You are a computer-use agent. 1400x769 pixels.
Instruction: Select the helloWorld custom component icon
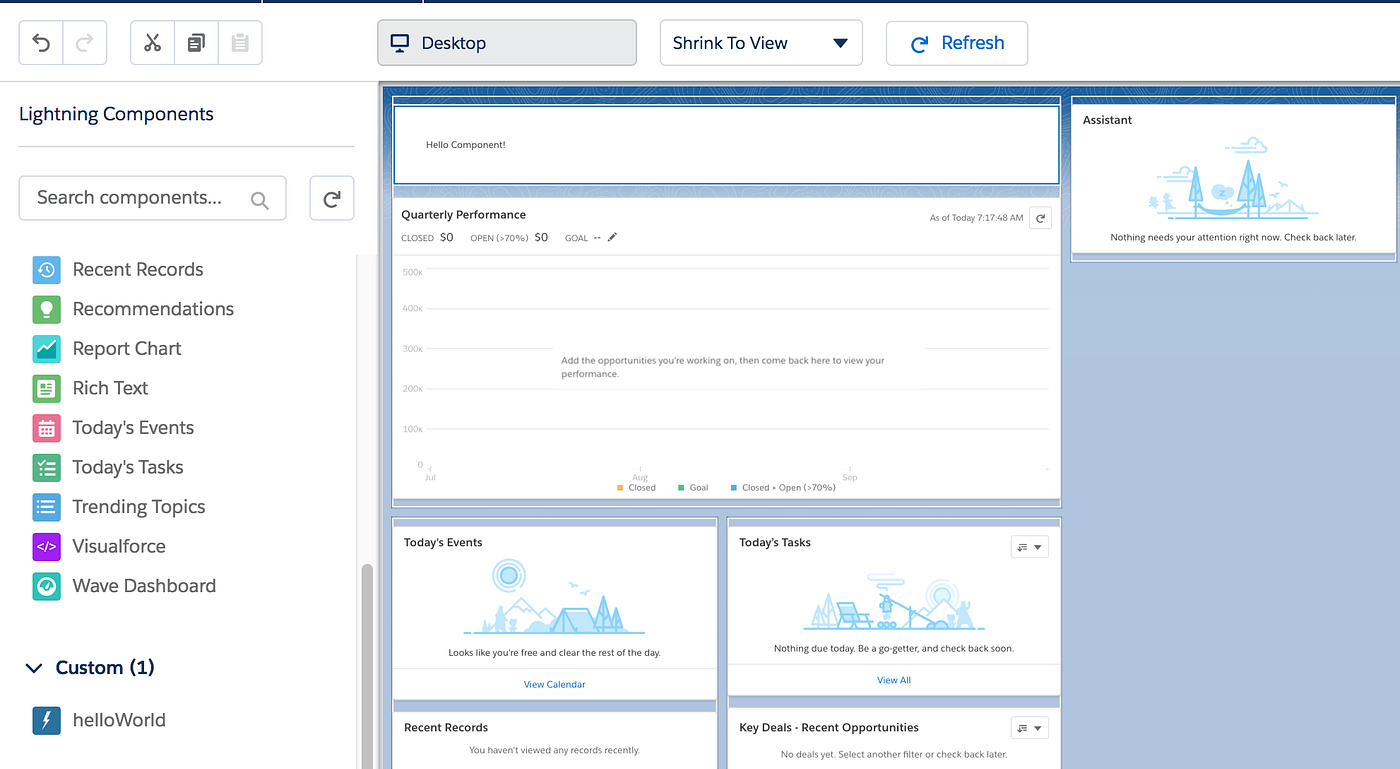45,719
